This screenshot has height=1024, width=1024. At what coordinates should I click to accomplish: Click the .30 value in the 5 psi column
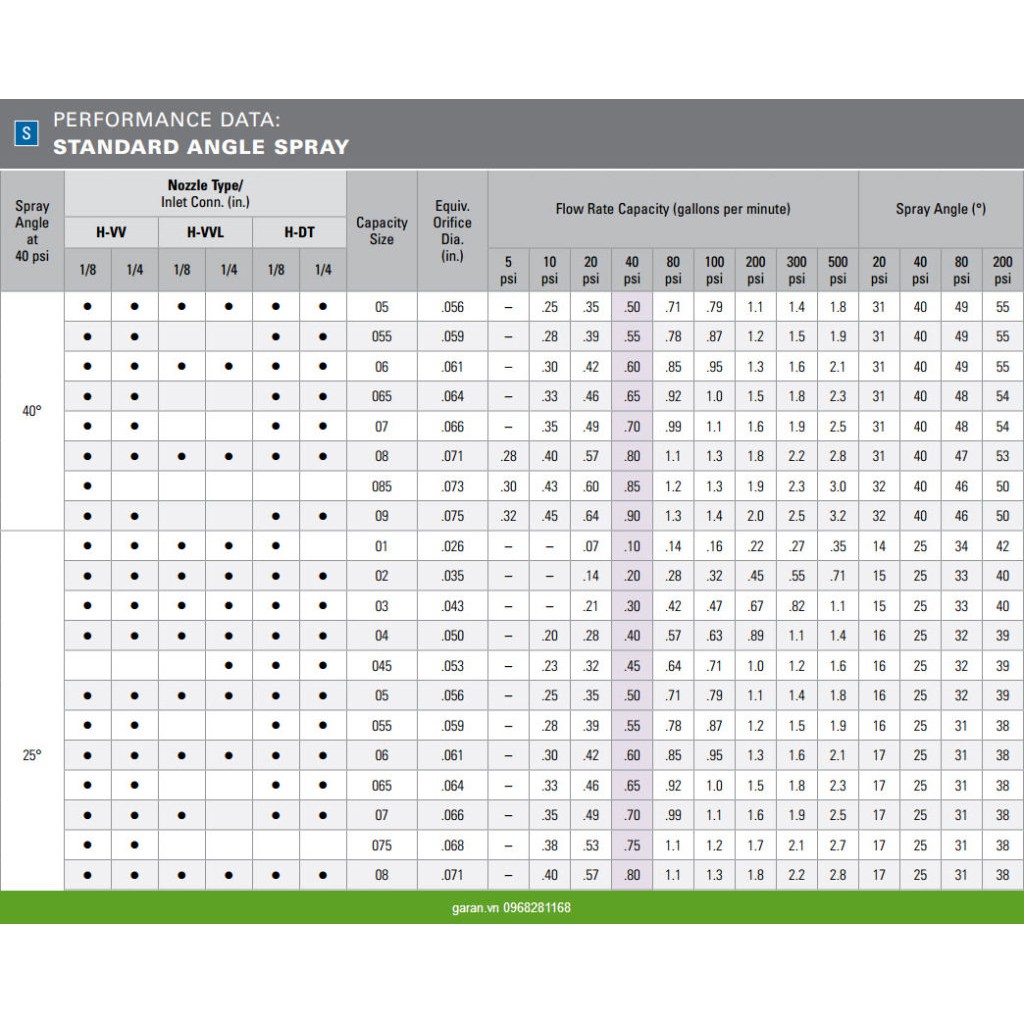508,487
